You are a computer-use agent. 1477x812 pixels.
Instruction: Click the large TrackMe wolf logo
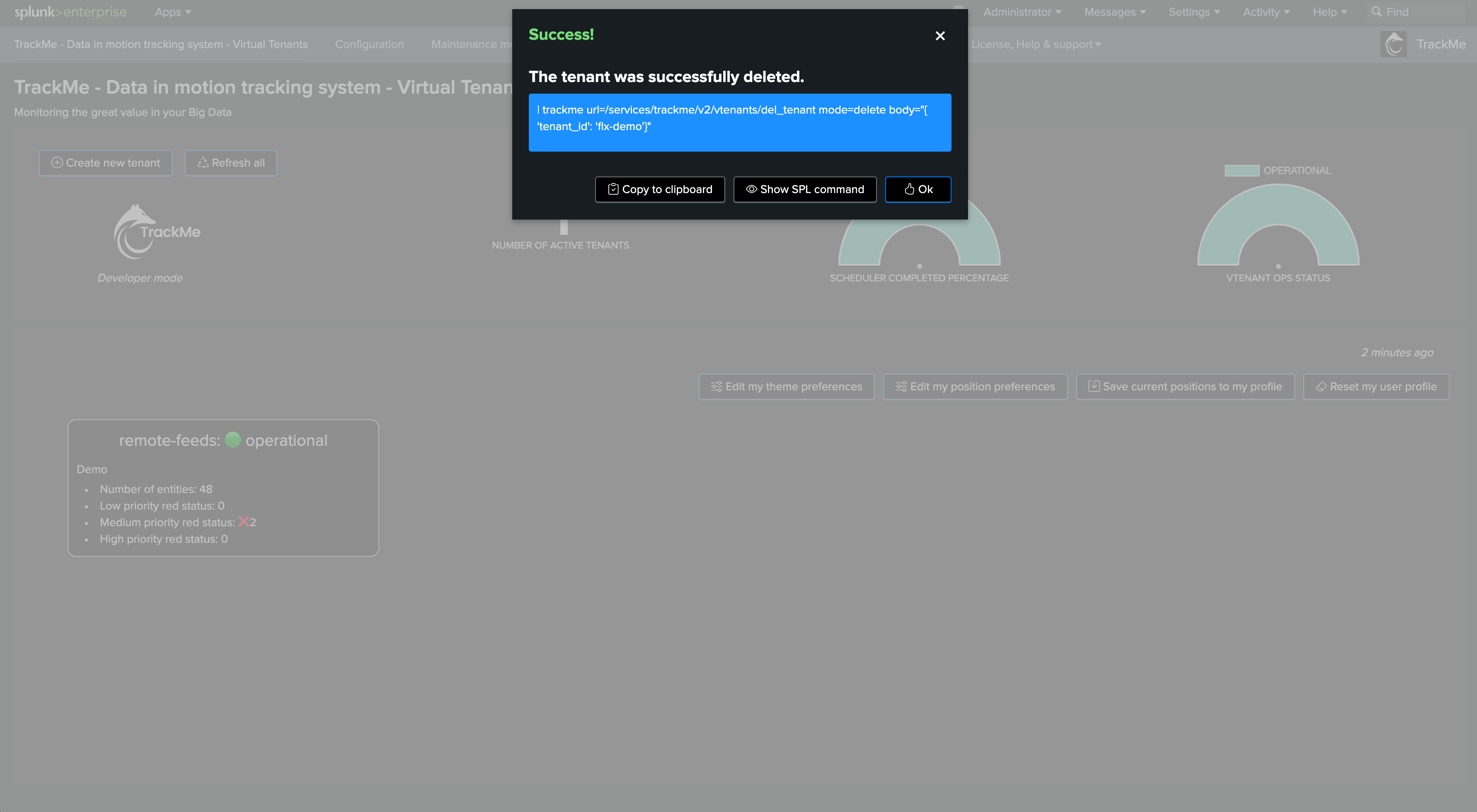pyautogui.click(x=157, y=232)
